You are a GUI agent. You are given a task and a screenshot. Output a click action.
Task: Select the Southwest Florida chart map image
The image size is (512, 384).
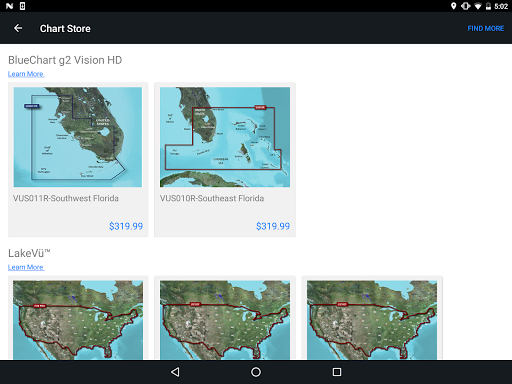(x=78, y=137)
